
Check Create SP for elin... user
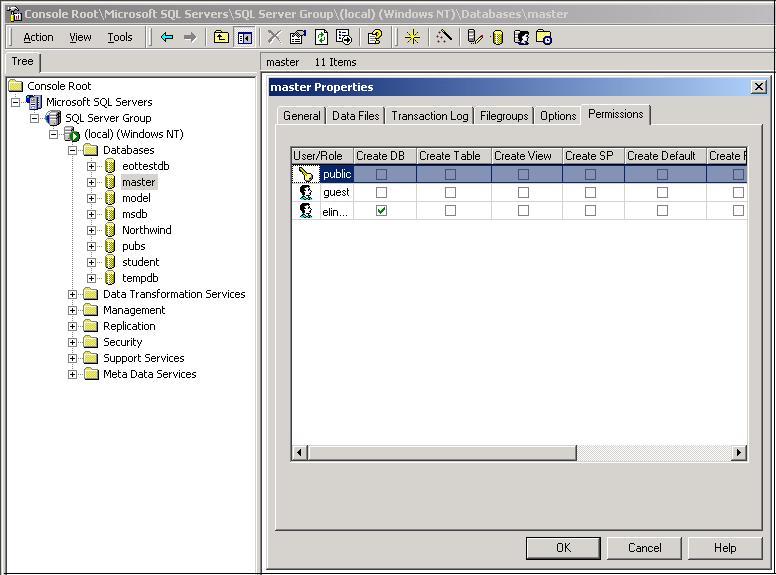tap(590, 211)
